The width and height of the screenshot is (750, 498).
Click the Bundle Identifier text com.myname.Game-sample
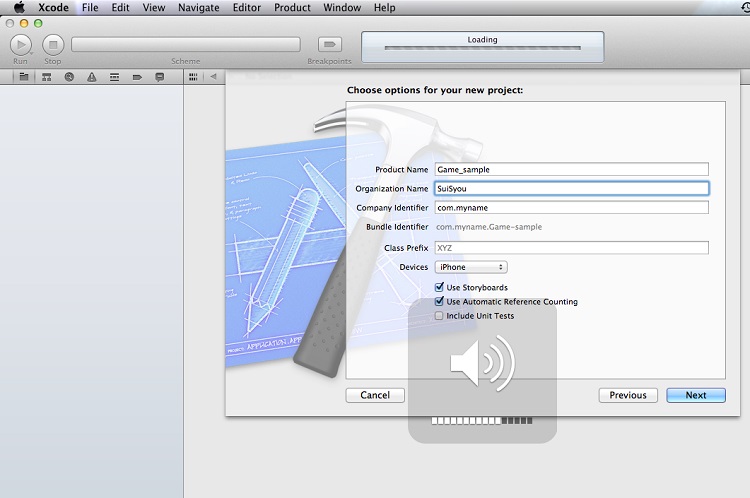click(489, 227)
